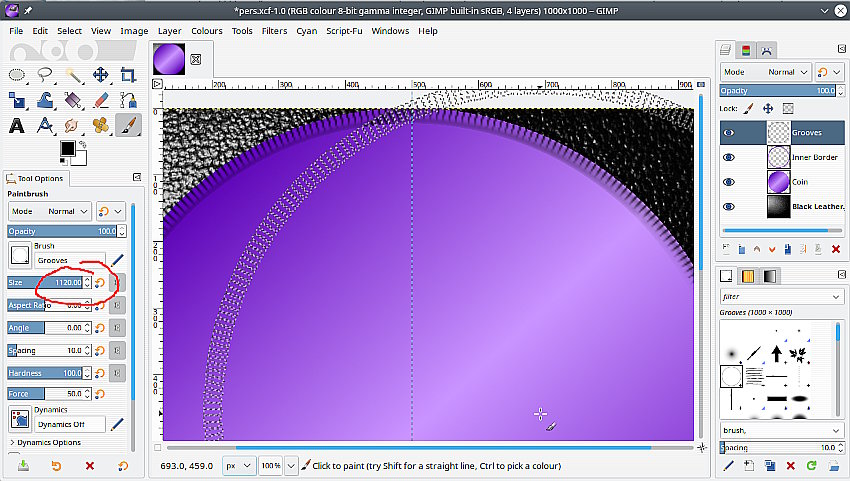Hide the Grooves layer
Viewport: 850px width, 481px height.
point(728,132)
